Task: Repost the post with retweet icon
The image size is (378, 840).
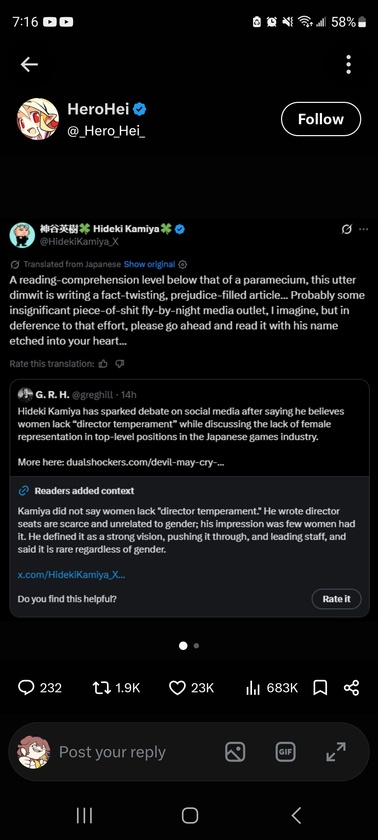Action: tap(102, 687)
